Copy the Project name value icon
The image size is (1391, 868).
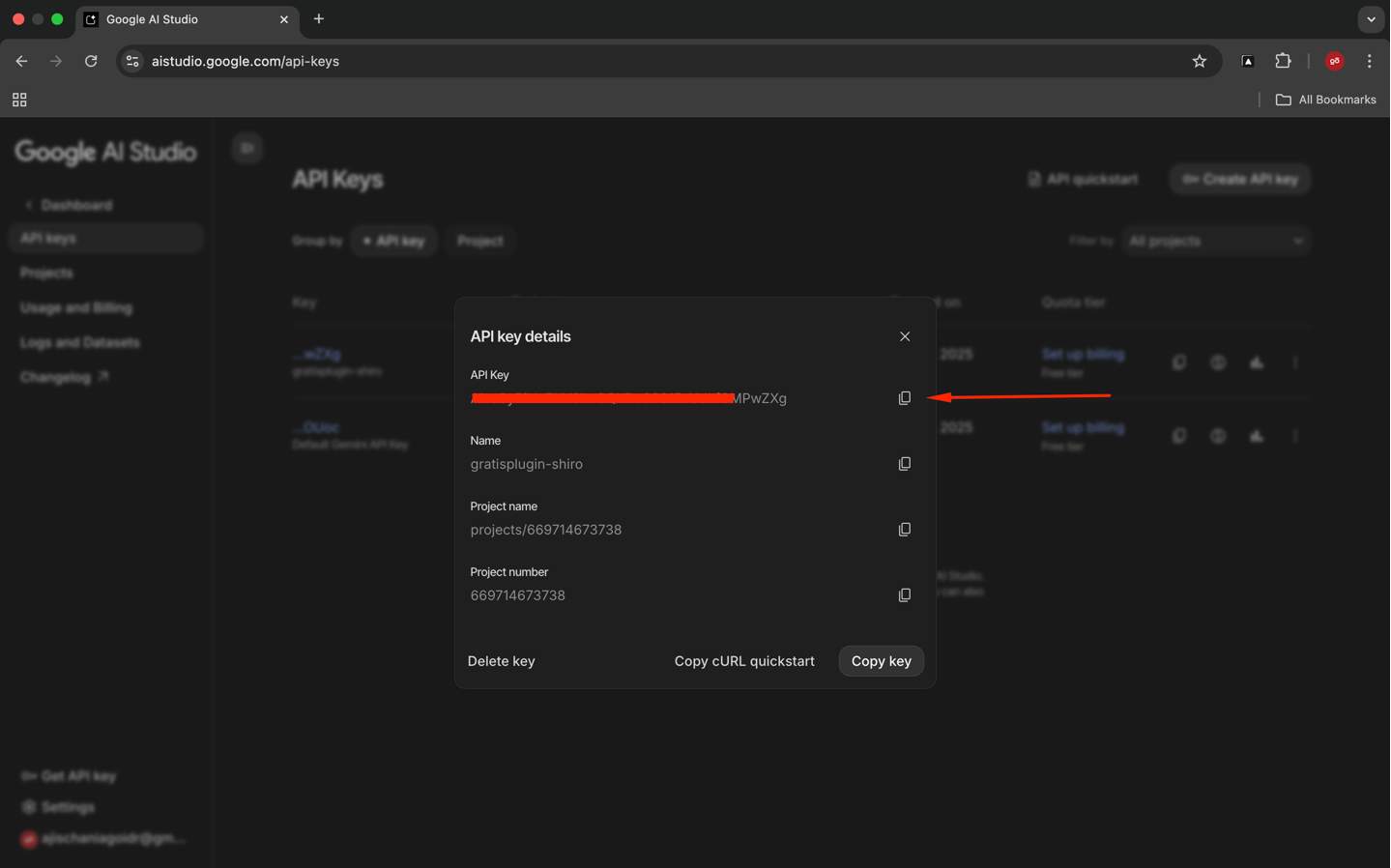[x=904, y=530]
